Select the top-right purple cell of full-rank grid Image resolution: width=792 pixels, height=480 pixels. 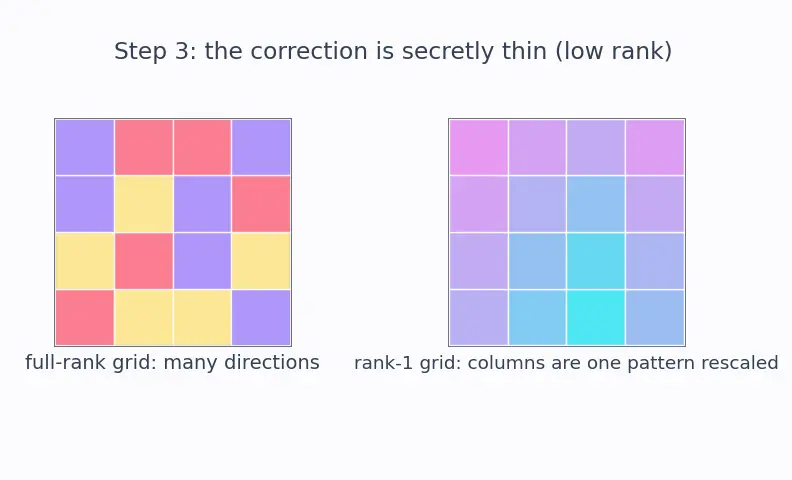(x=261, y=147)
